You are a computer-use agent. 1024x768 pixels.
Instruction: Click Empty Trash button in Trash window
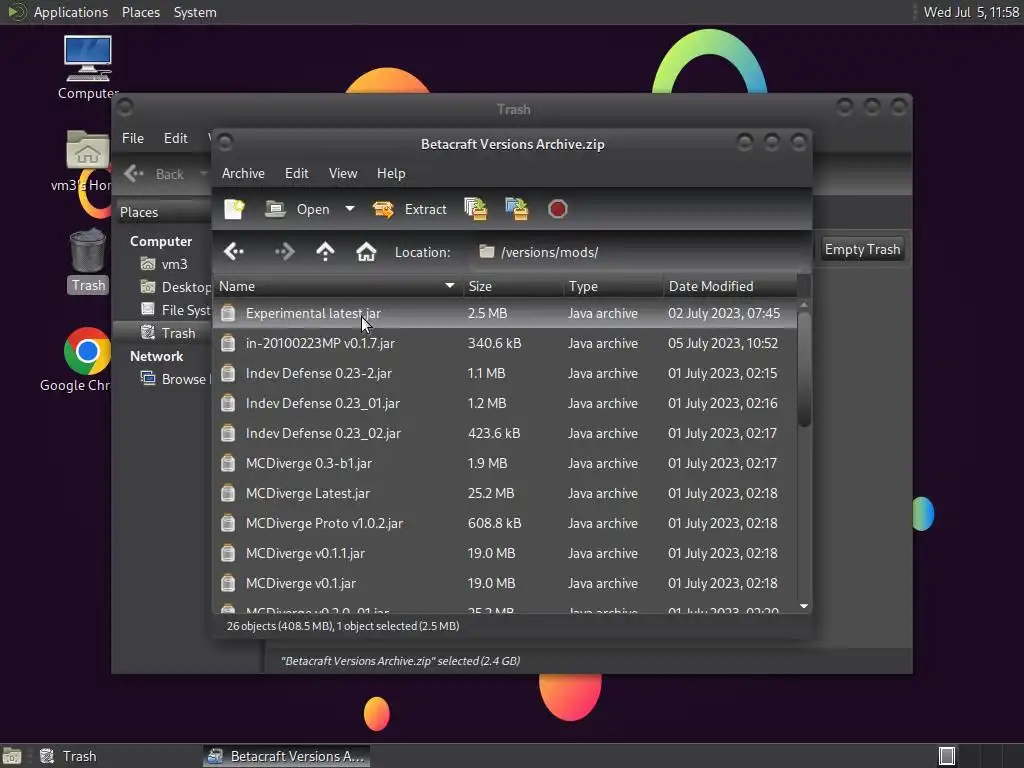tap(862, 249)
